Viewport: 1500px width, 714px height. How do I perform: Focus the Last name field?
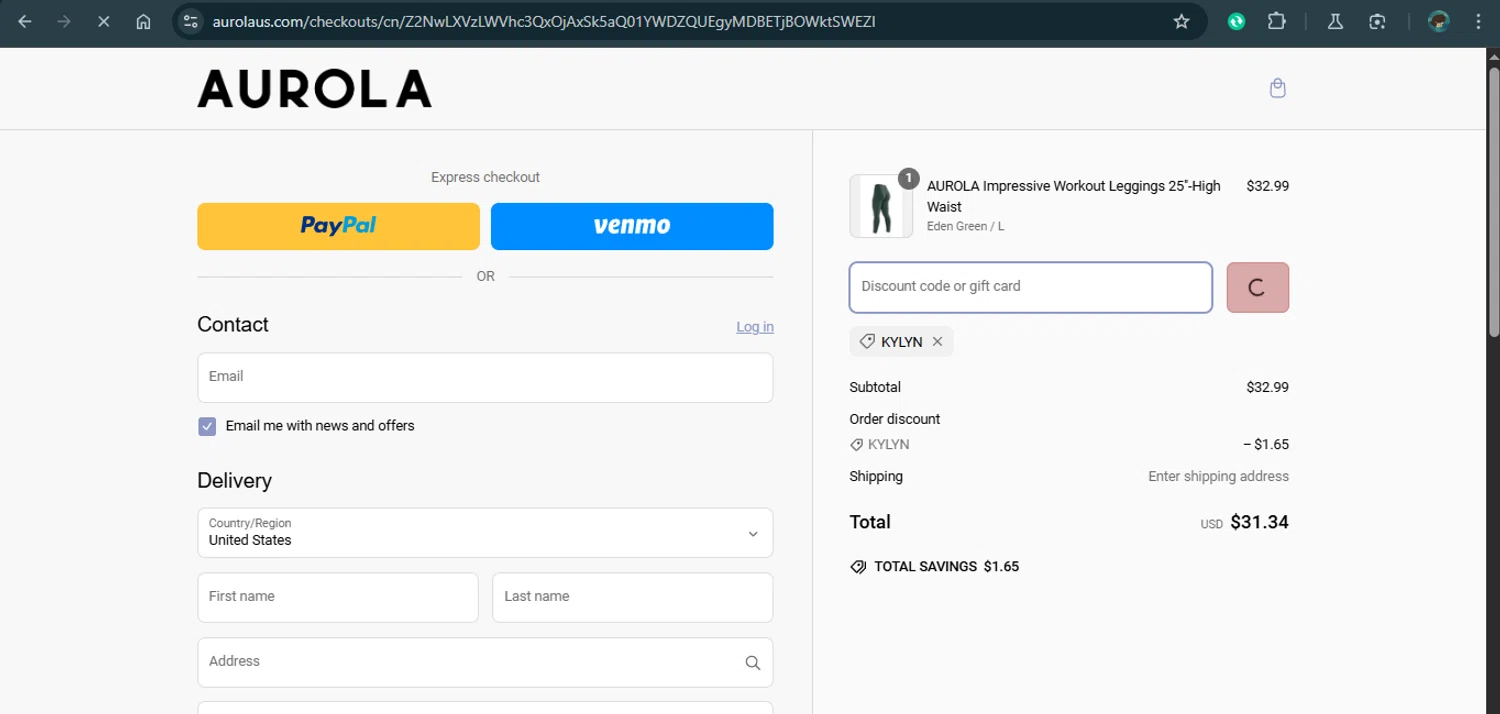[632, 597]
